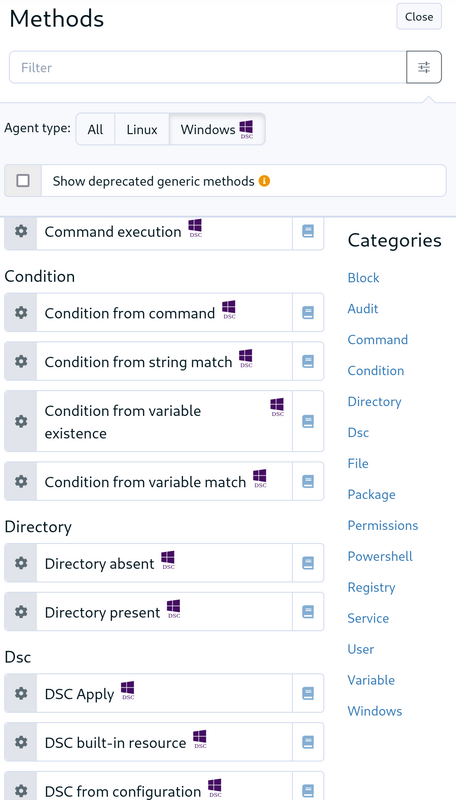Toggle filter options sliders button

coord(424,67)
